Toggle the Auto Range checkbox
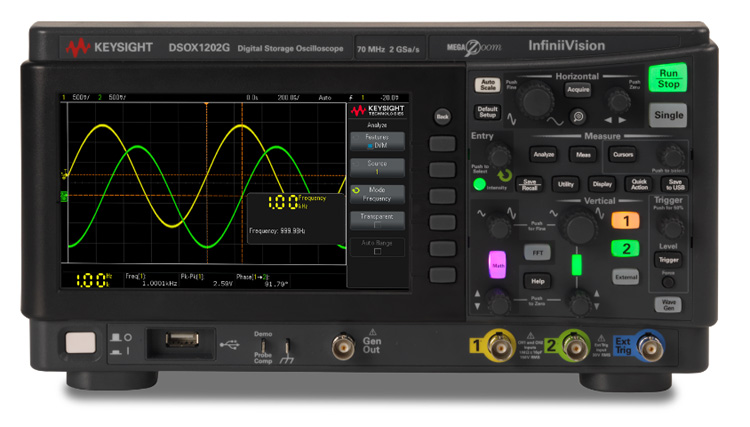 point(376,247)
